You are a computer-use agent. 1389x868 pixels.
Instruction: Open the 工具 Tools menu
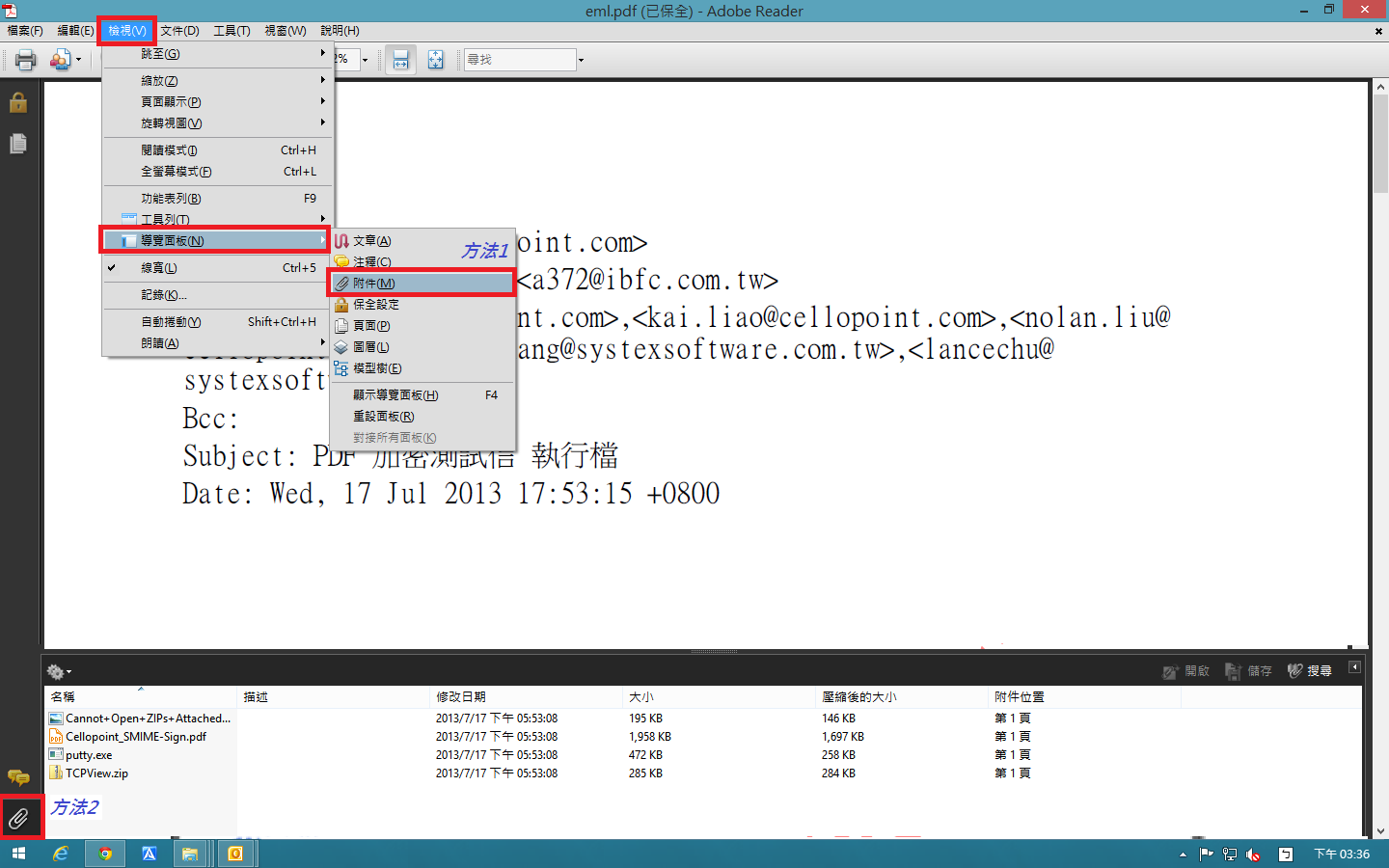231,31
